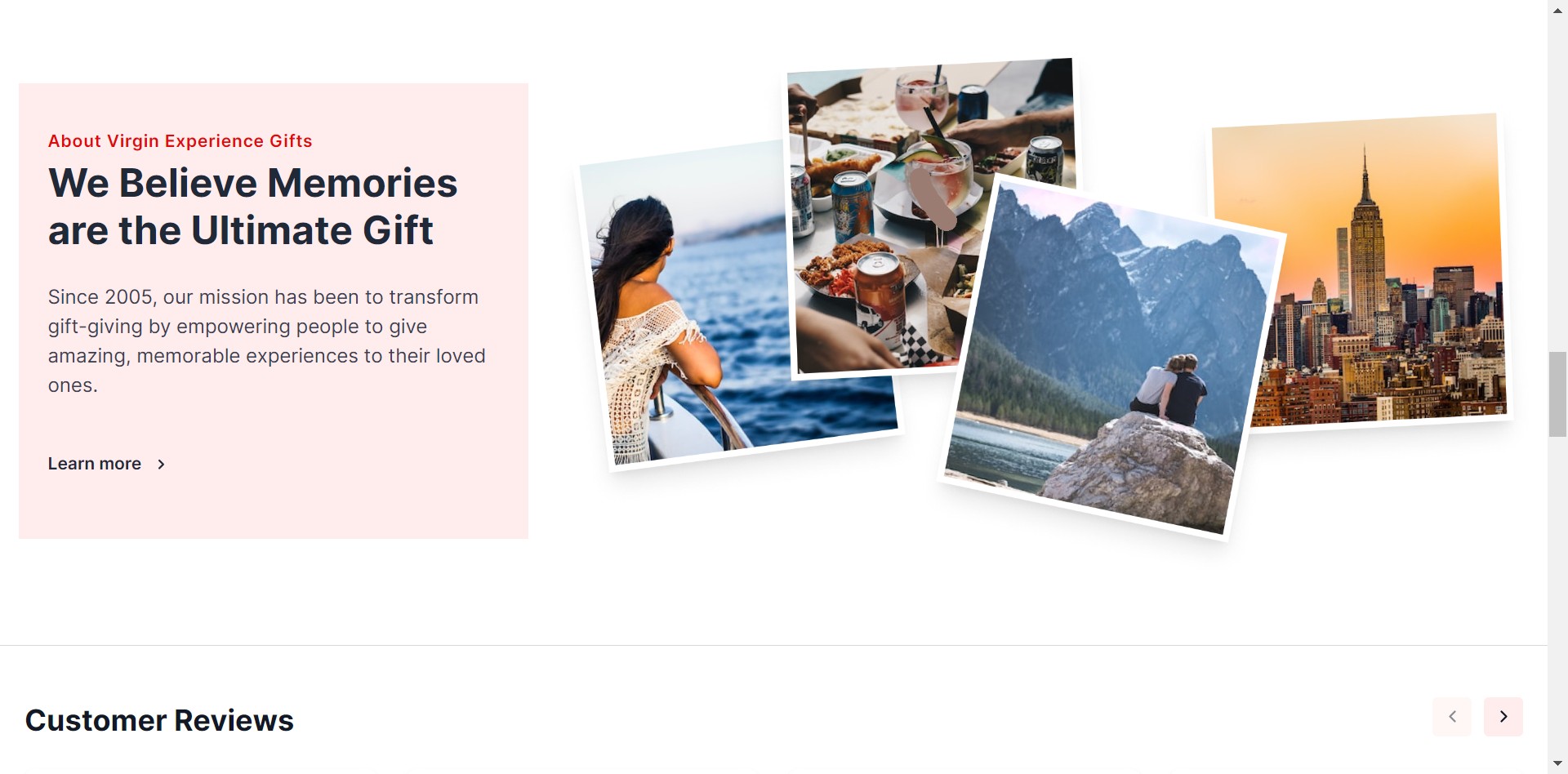The height and width of the screenshot is (774, 1568).
Task: Go to previous customer reviews
Action: click(1452, 717)
